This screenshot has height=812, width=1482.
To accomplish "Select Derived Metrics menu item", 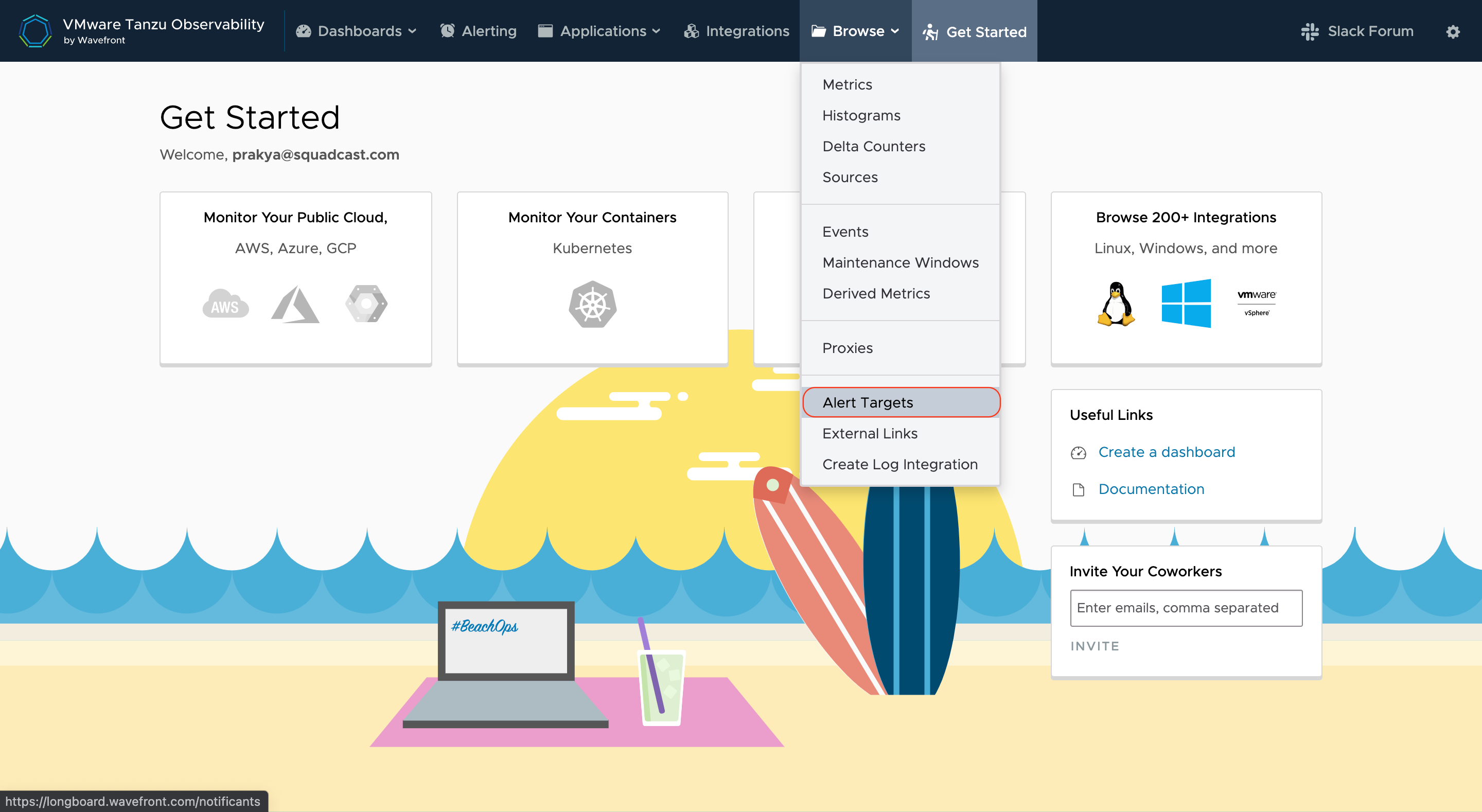I will click(901, 293).
